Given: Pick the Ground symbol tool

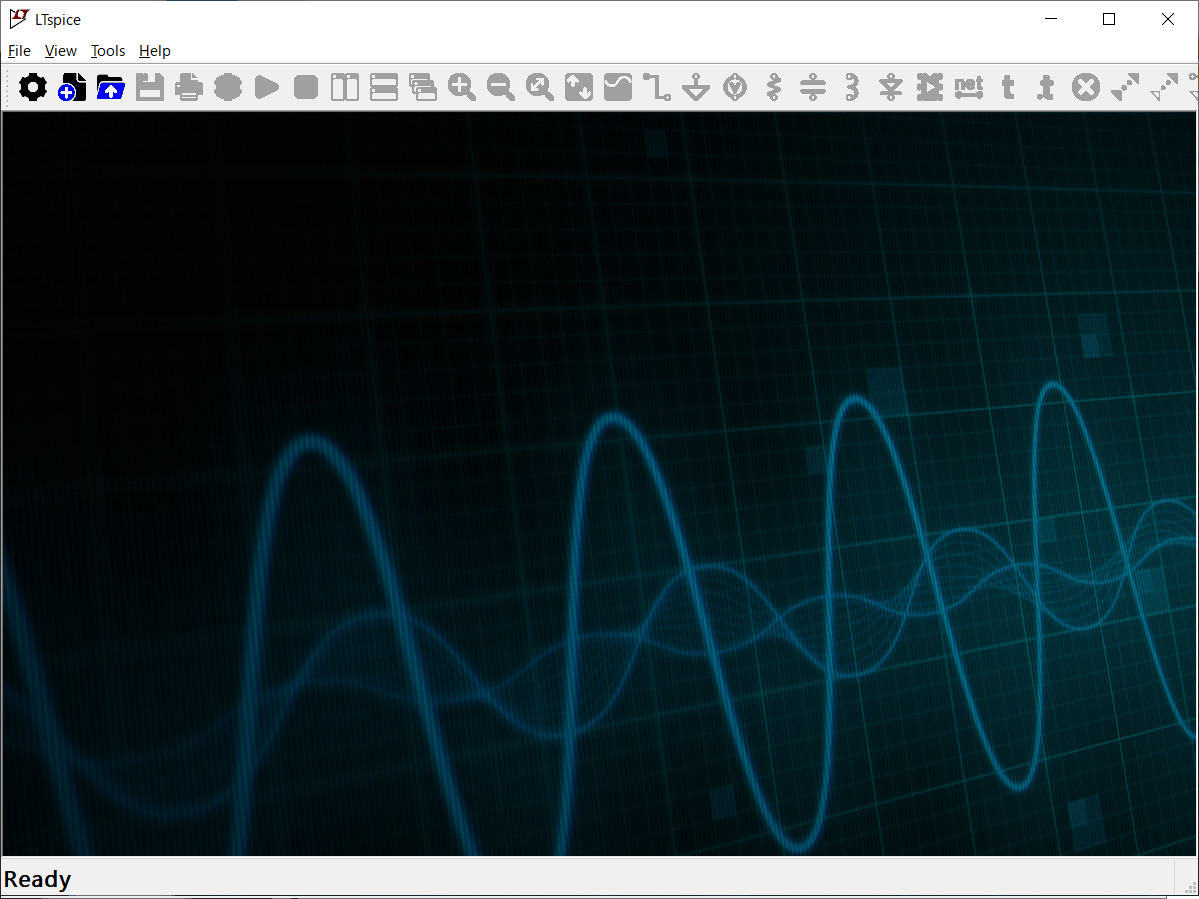Looking at the screenshot, I should coord(696,88).
